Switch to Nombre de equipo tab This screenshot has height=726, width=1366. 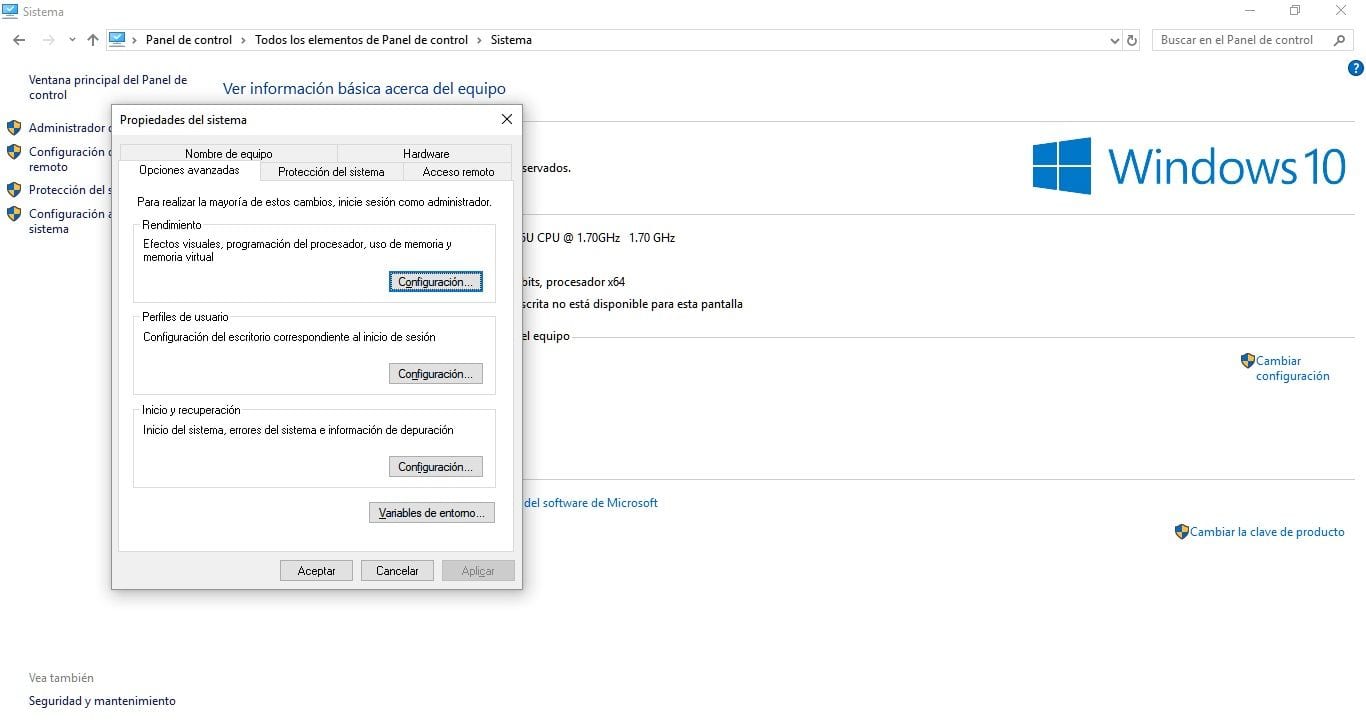pyautogui.click(x=228, y=154)
